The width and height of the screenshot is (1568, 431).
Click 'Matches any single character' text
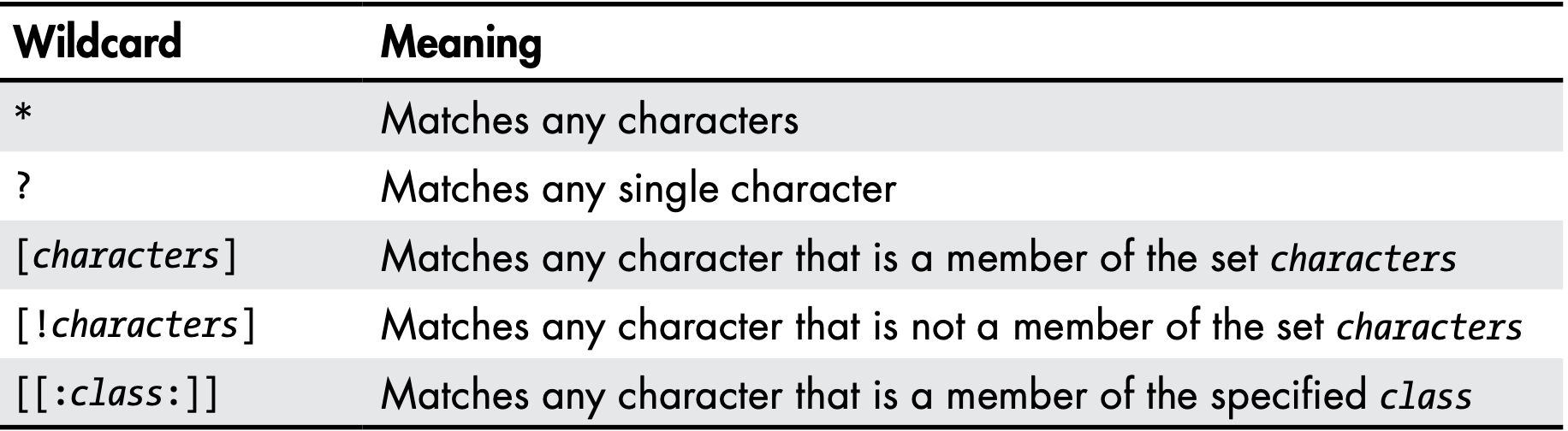pyautogui.click(x=638, y=189)
